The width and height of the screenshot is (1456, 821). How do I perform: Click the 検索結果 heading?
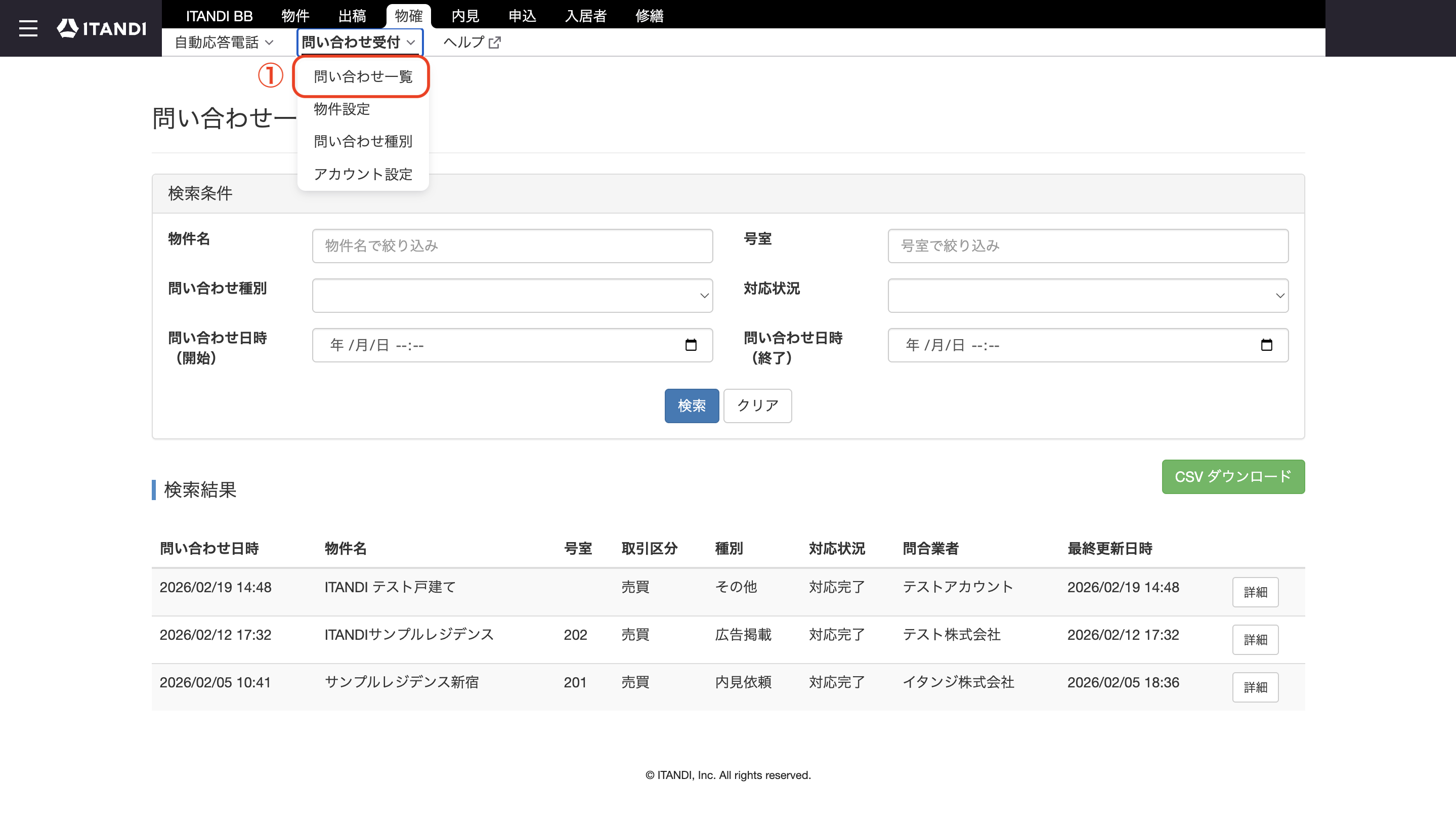click(x=200, y=489)
